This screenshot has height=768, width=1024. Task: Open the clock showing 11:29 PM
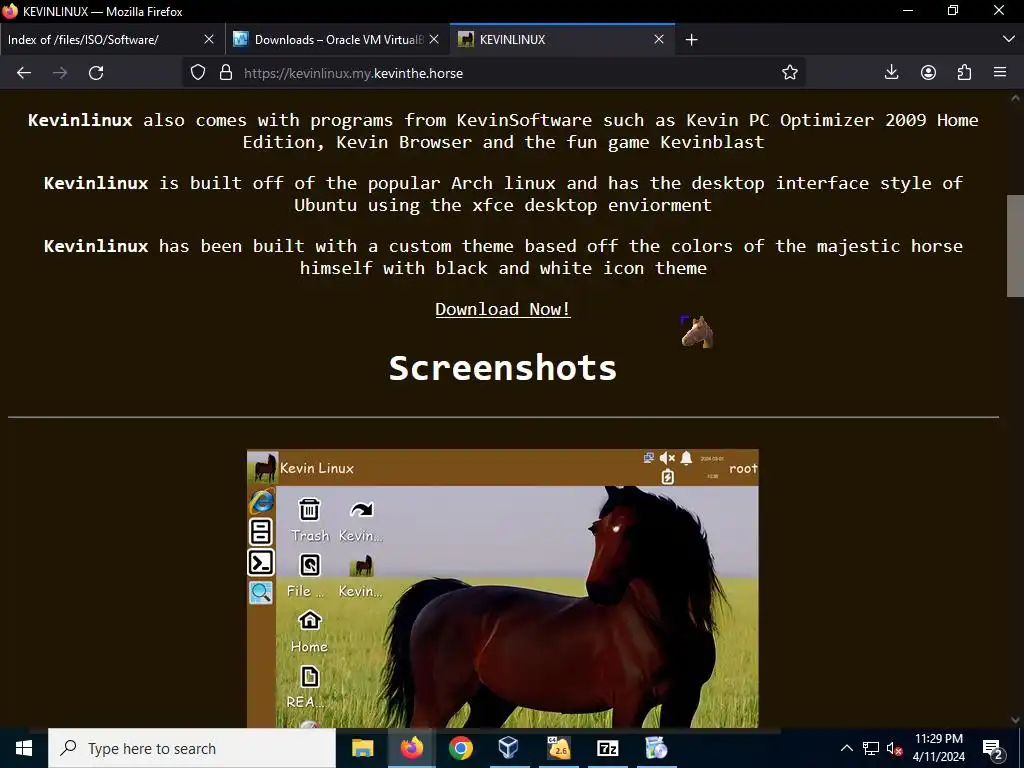(x=938, y=748)
